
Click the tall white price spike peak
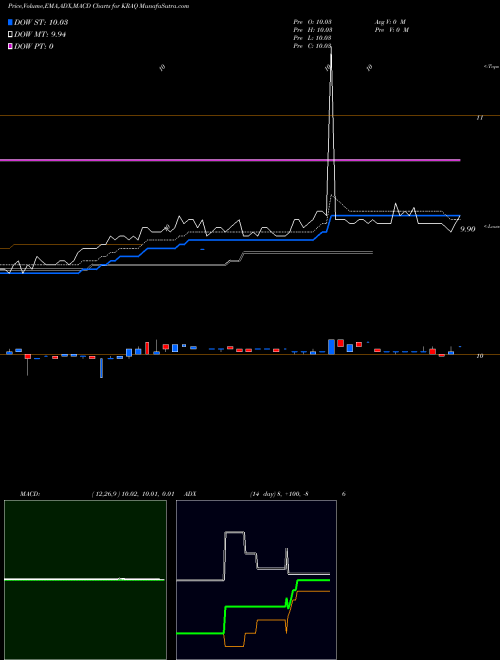pyautogui.click(x=331, y=48)
